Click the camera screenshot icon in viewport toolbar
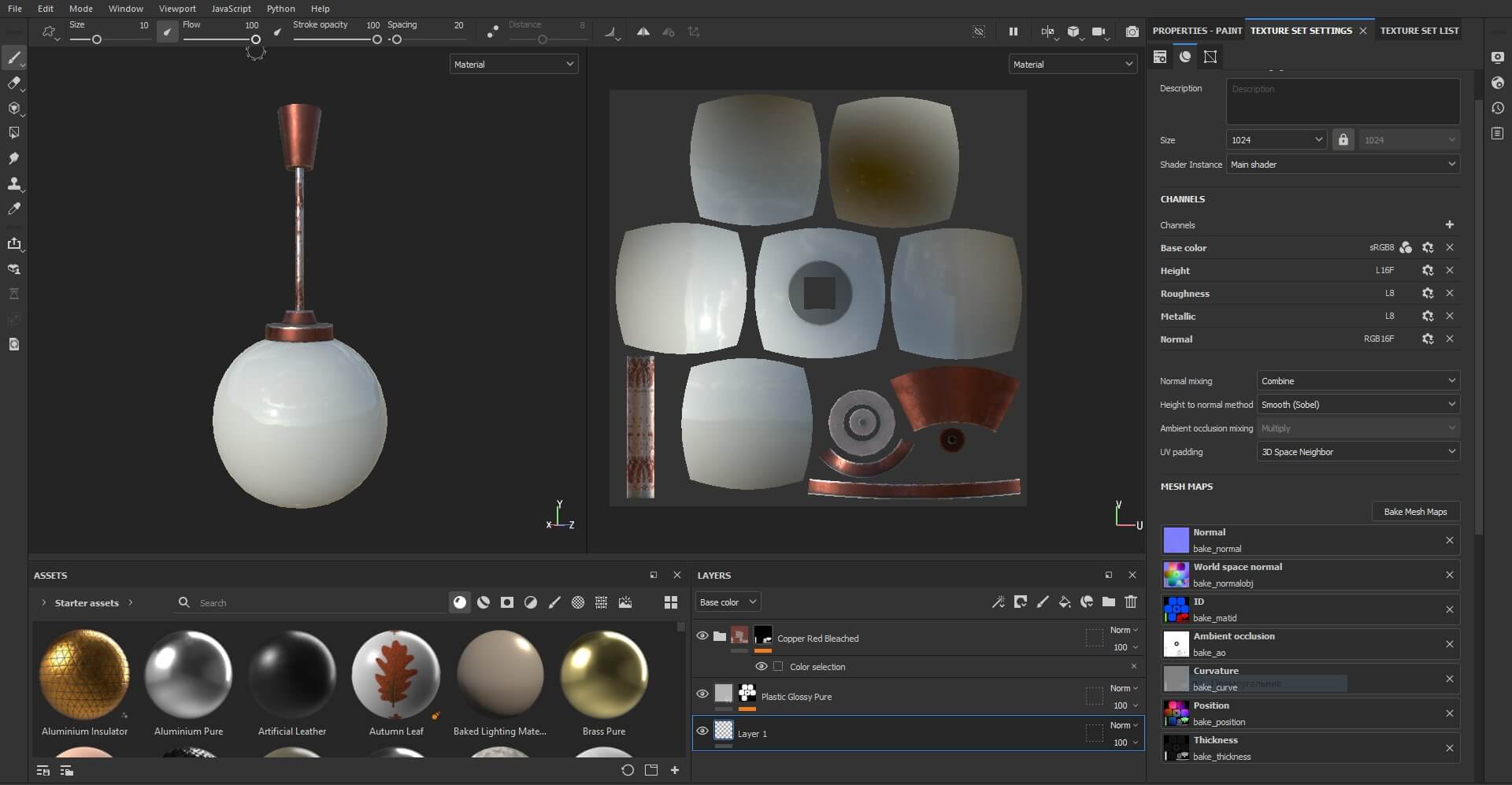 click(x=1132, y=31)
